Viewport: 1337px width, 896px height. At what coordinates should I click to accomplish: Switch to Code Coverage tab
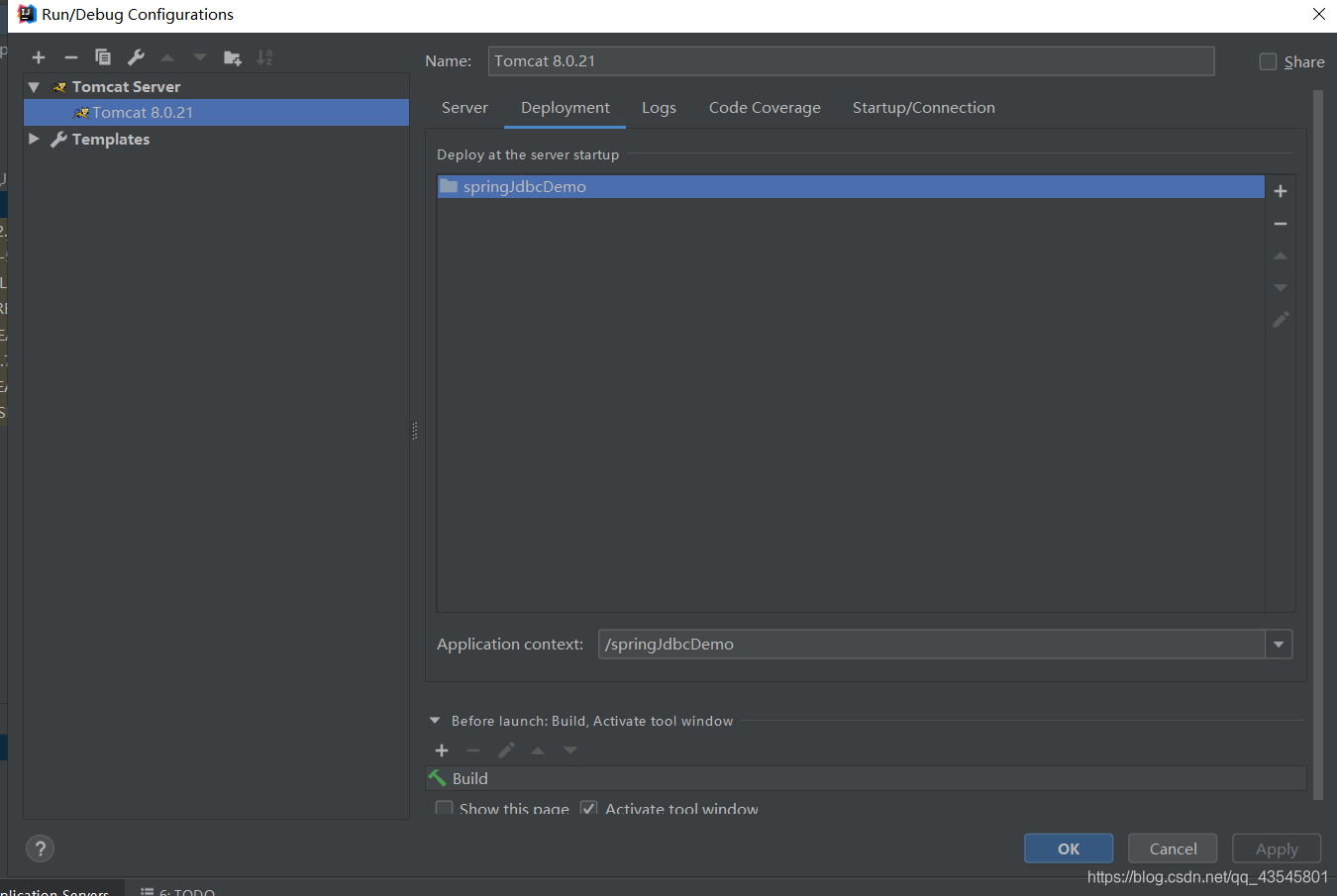point(765,108)
